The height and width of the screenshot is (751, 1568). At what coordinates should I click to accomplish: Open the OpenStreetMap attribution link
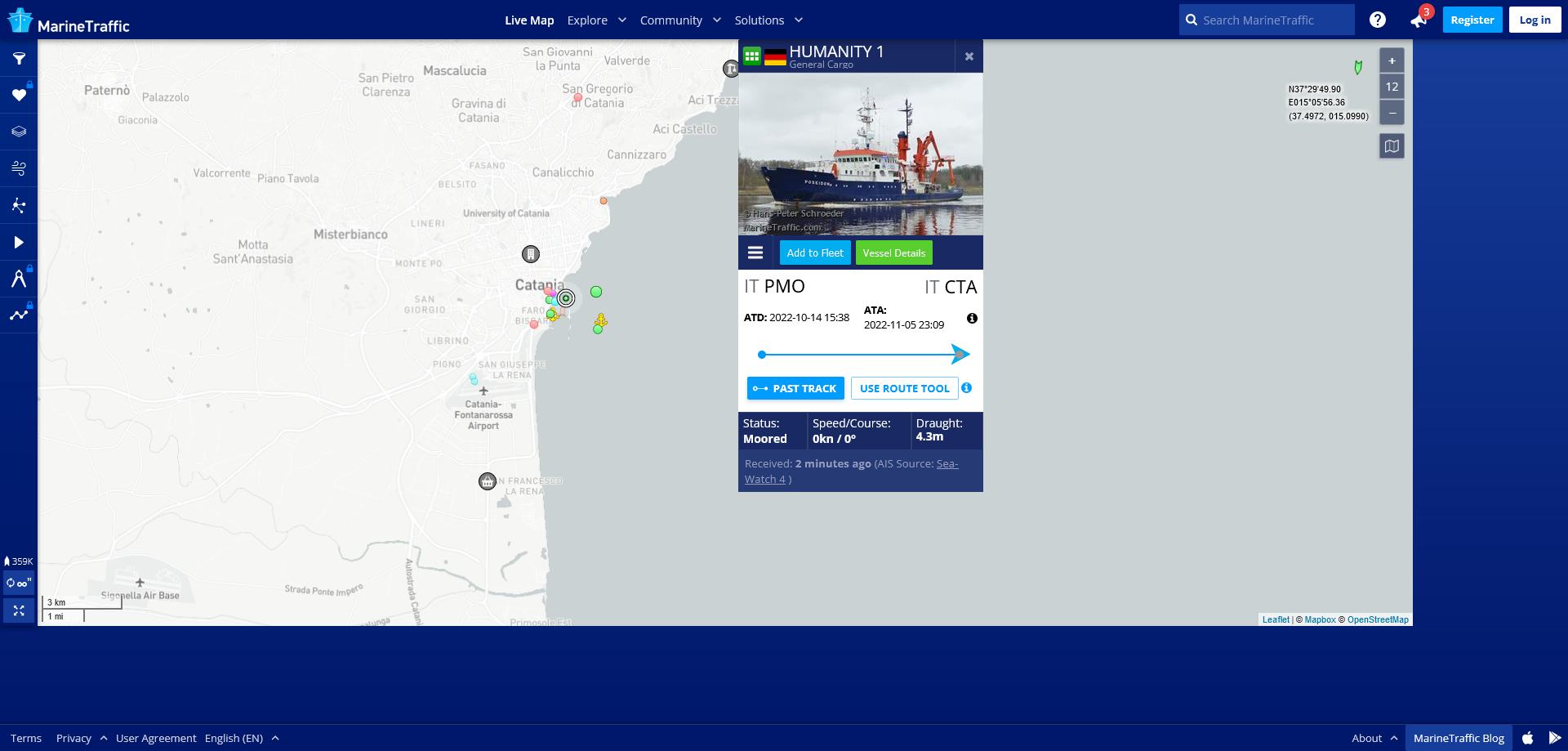click(x=1378, y=619)
